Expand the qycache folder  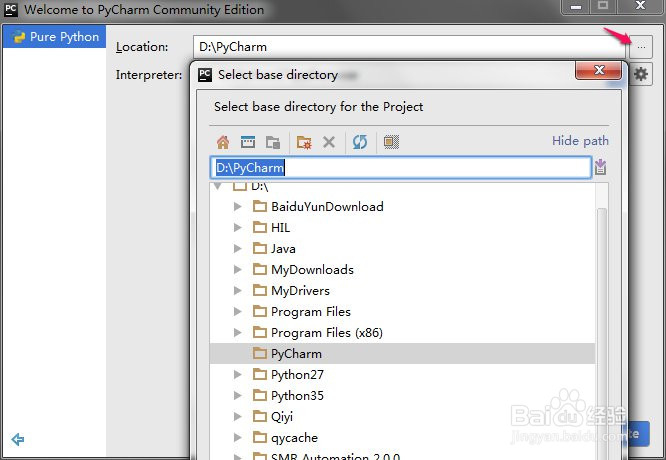coord(238,437)
